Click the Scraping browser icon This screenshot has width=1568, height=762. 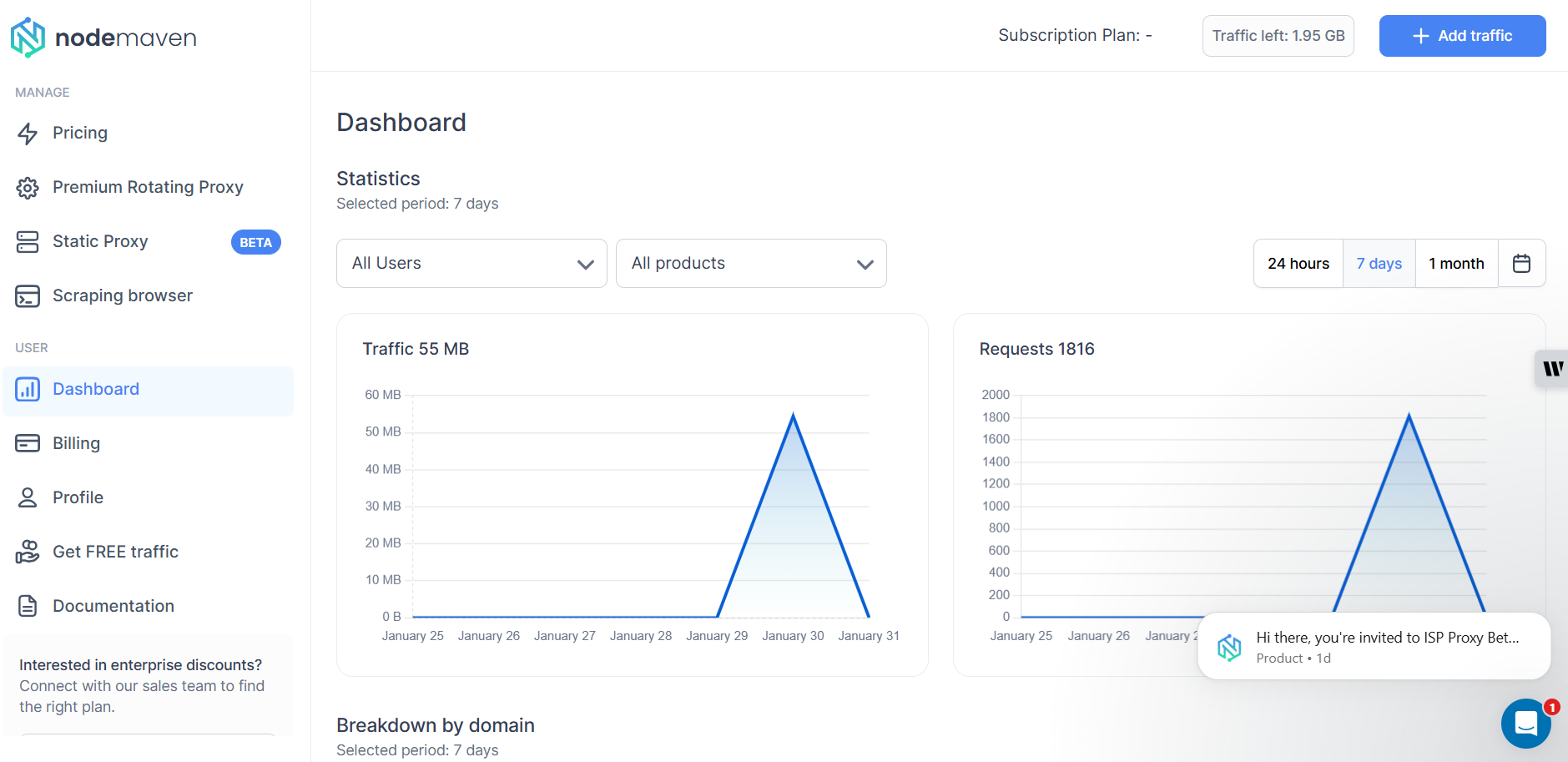coord(28,295)
